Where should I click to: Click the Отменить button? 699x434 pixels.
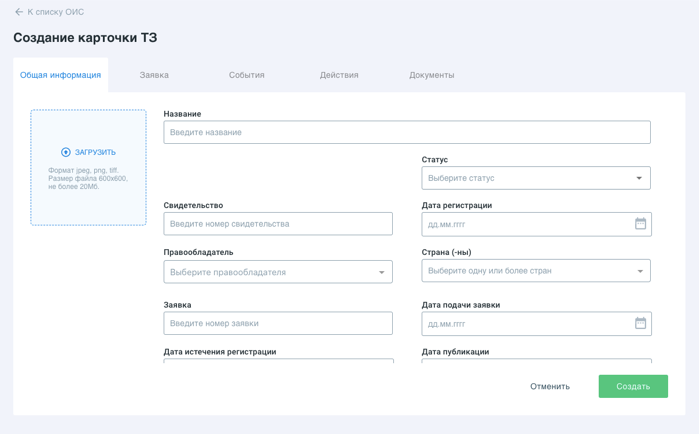550,386
